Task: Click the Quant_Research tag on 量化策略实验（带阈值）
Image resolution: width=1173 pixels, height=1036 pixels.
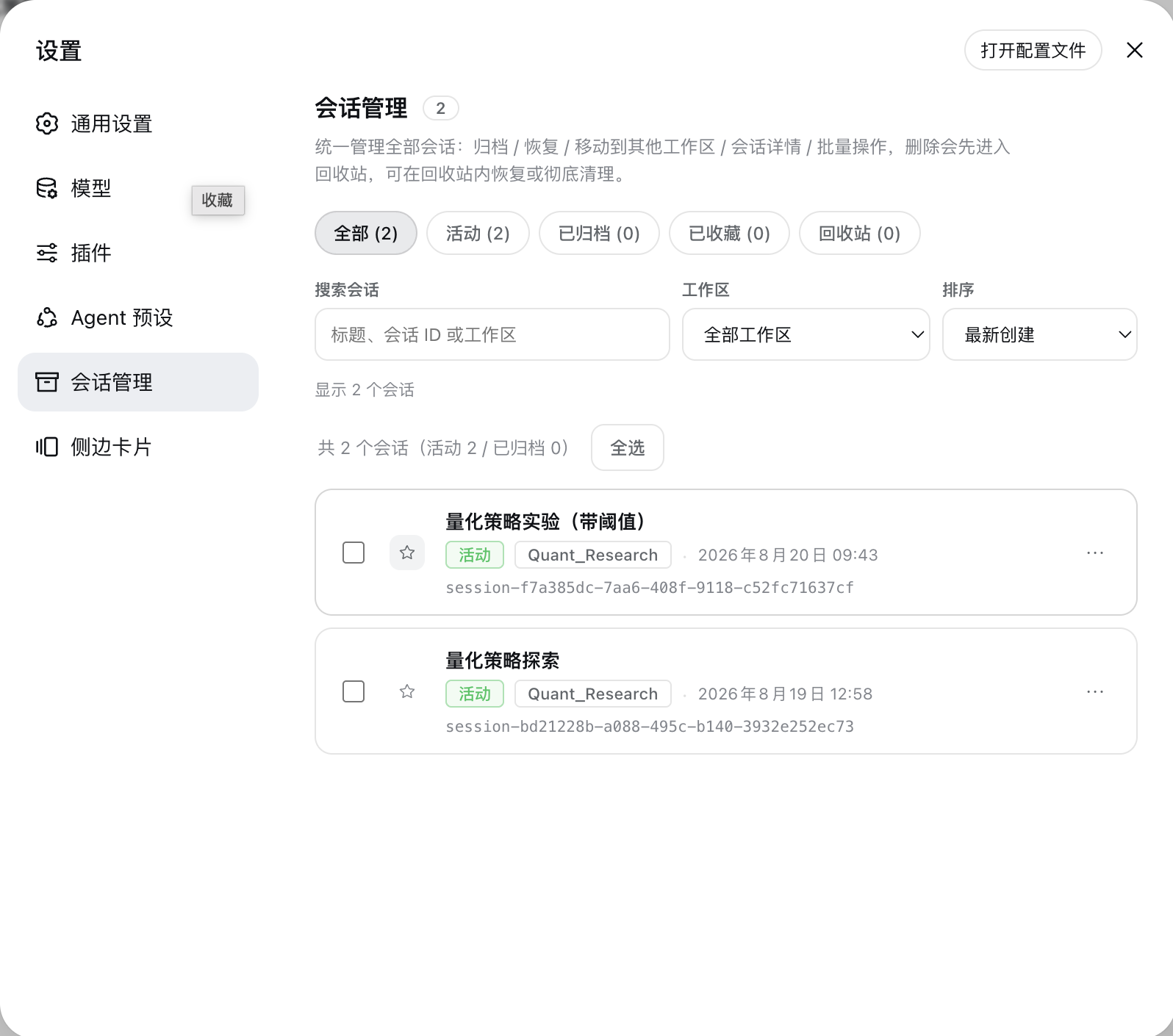Action: 593,555
